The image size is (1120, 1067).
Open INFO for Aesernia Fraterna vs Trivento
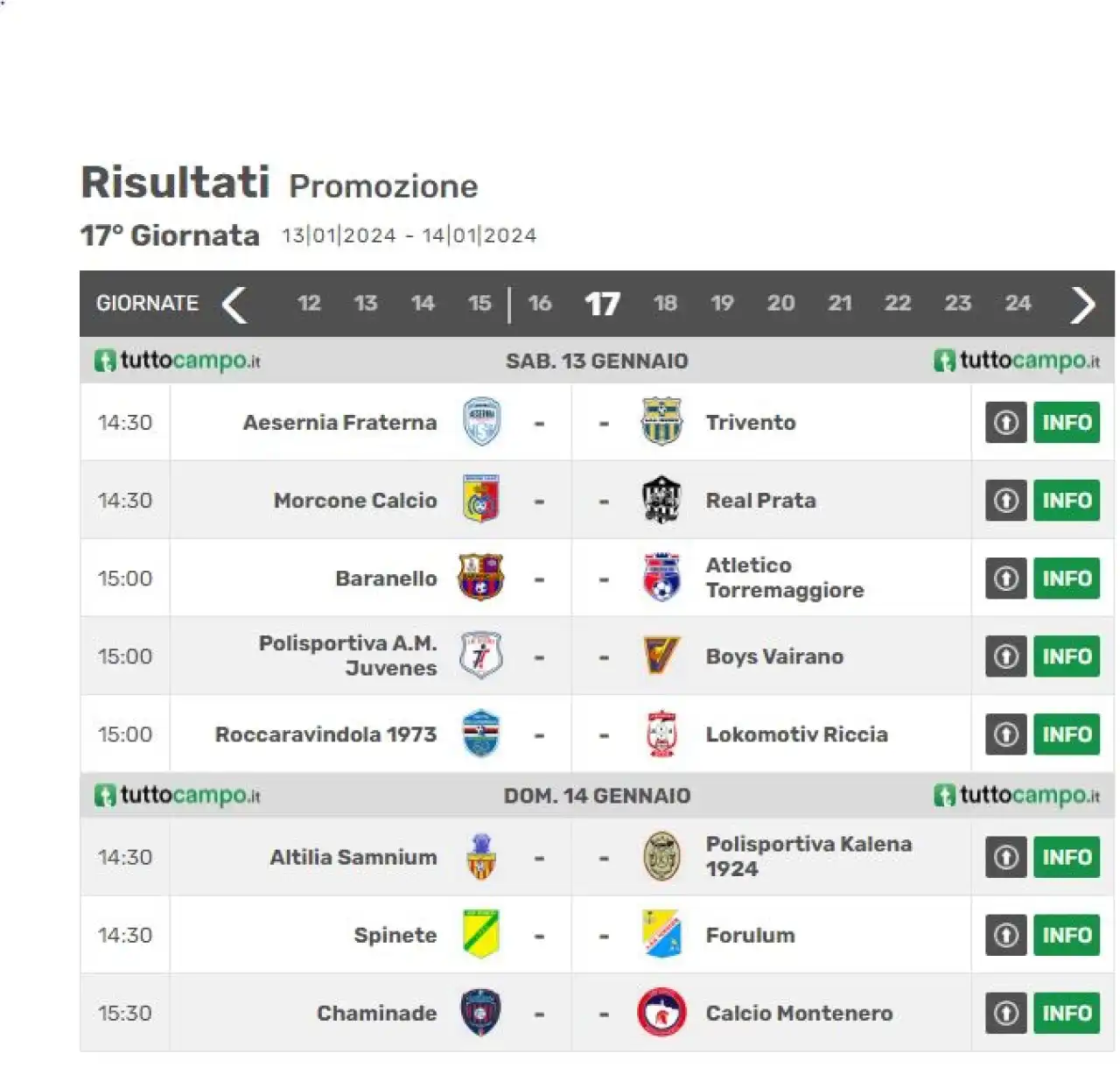[1067, 423]
